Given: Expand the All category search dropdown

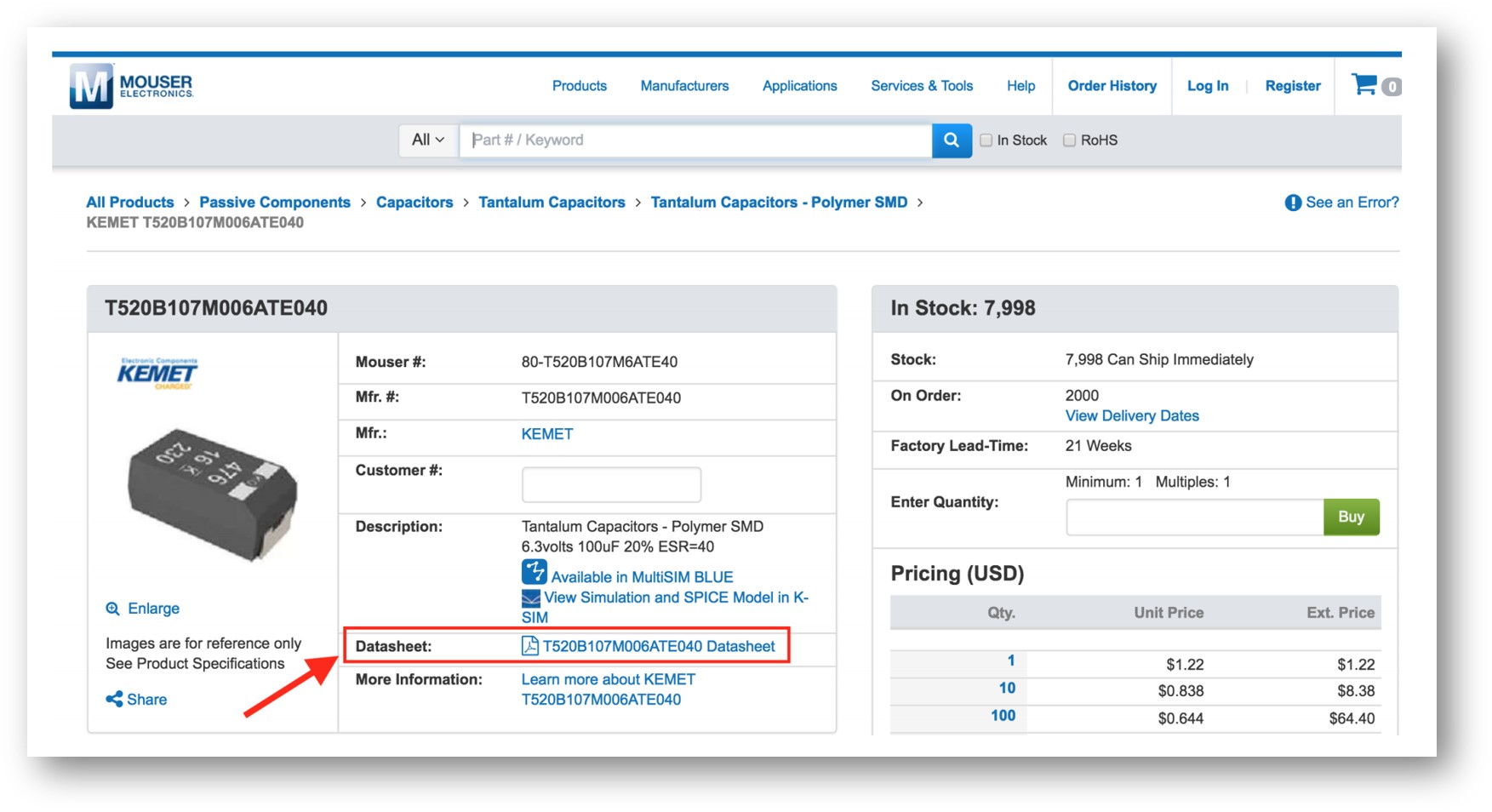Looking at the screenshot, I should click(x=427, y=140).
